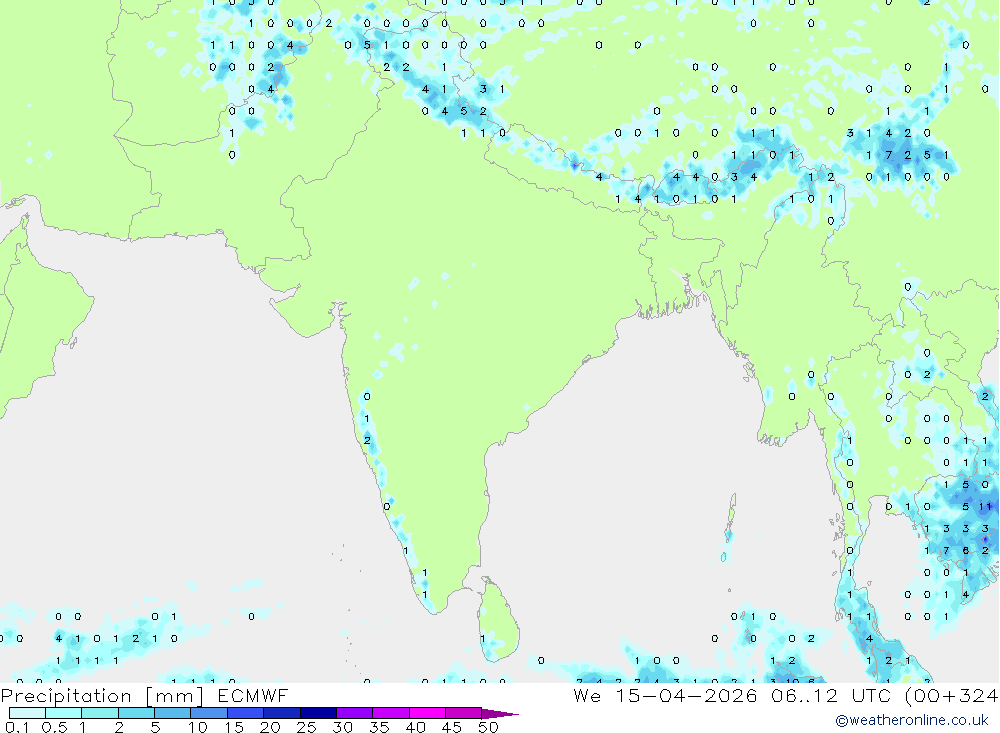Click the 25–30 mm dark navy swatch
This screenshot has width=1000, height=733.
(x=318, y=713)
